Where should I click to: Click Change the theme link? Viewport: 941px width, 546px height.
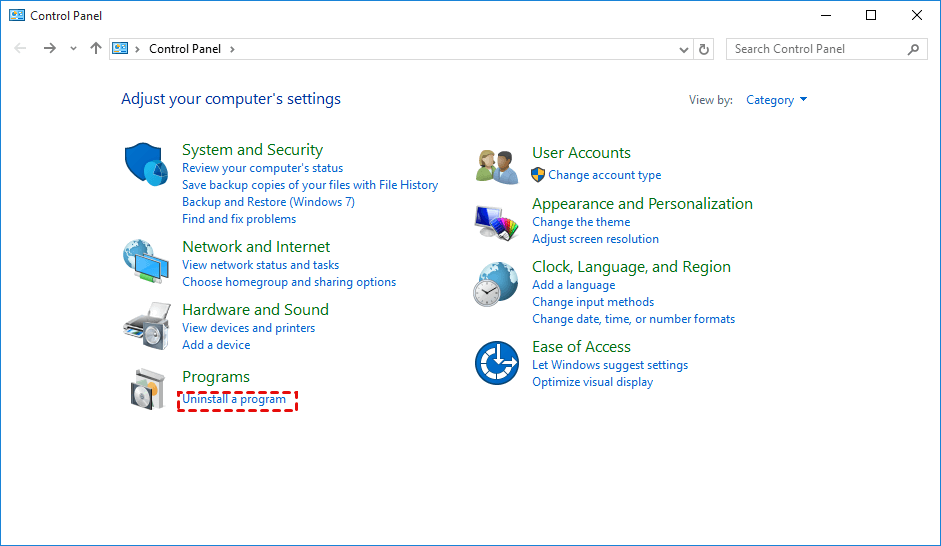(x=582, y=222)
